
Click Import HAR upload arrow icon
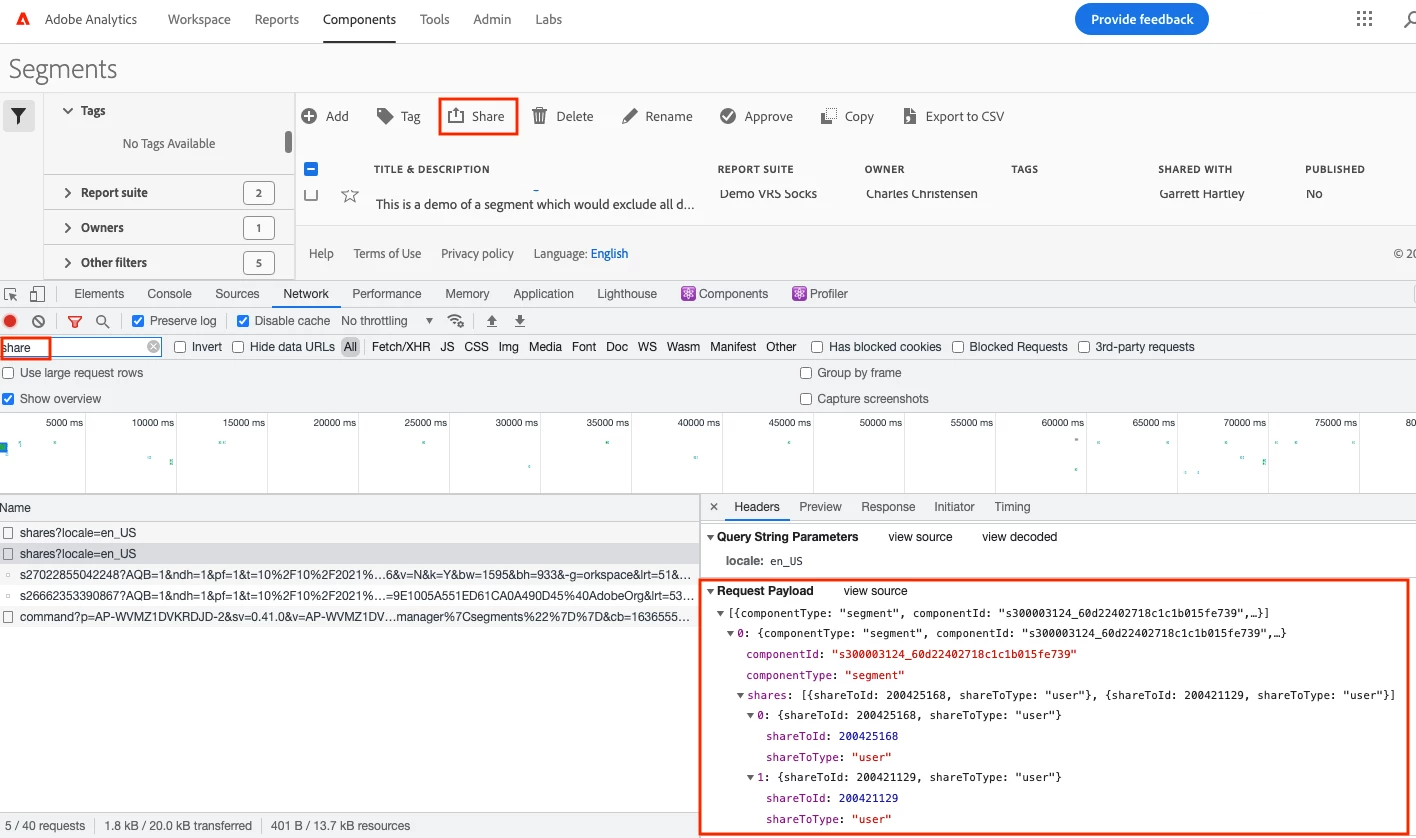click(x=492, y=321)
